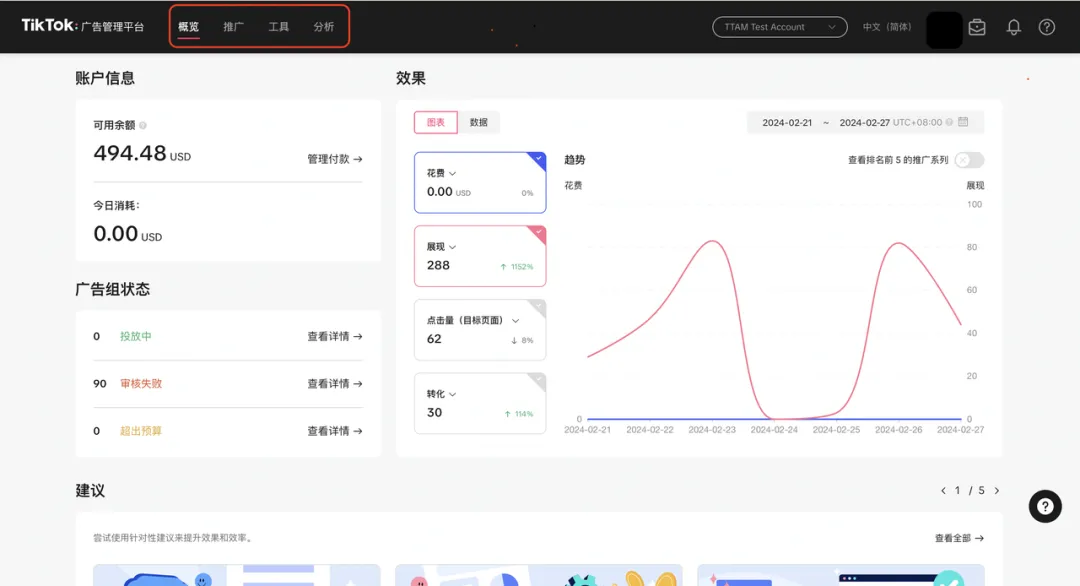Click the next page arrow beside 1/5
The height and width of the screenshot is (586, 1080).
click(x=995, y=490)
